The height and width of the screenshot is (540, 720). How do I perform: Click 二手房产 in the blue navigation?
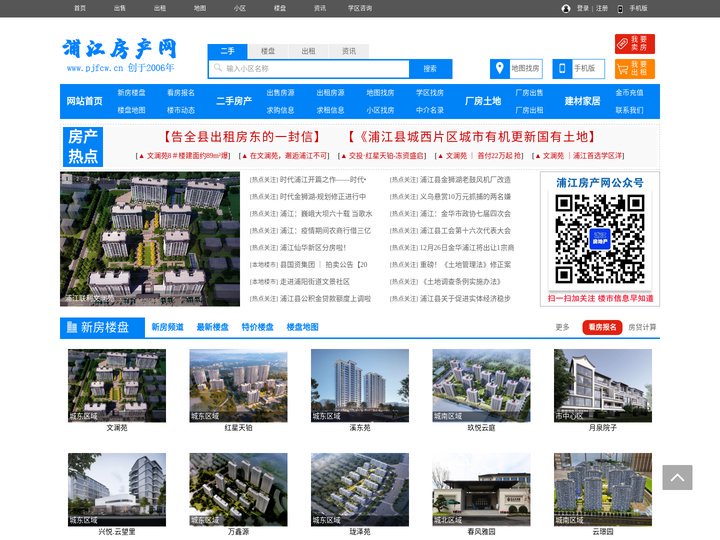click(234, 101)
